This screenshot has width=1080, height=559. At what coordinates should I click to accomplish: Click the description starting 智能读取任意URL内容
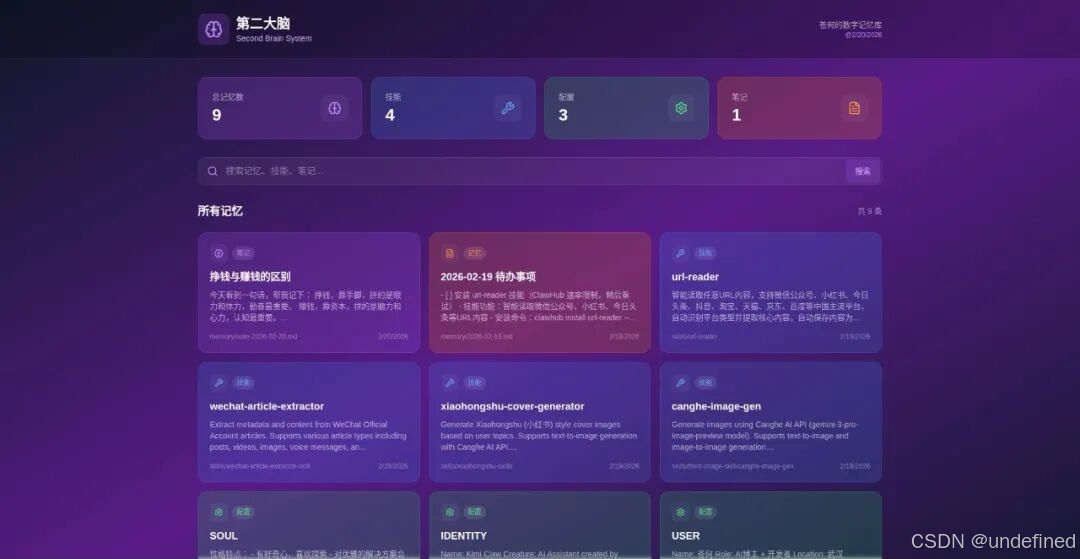click(x=770, y=306)
